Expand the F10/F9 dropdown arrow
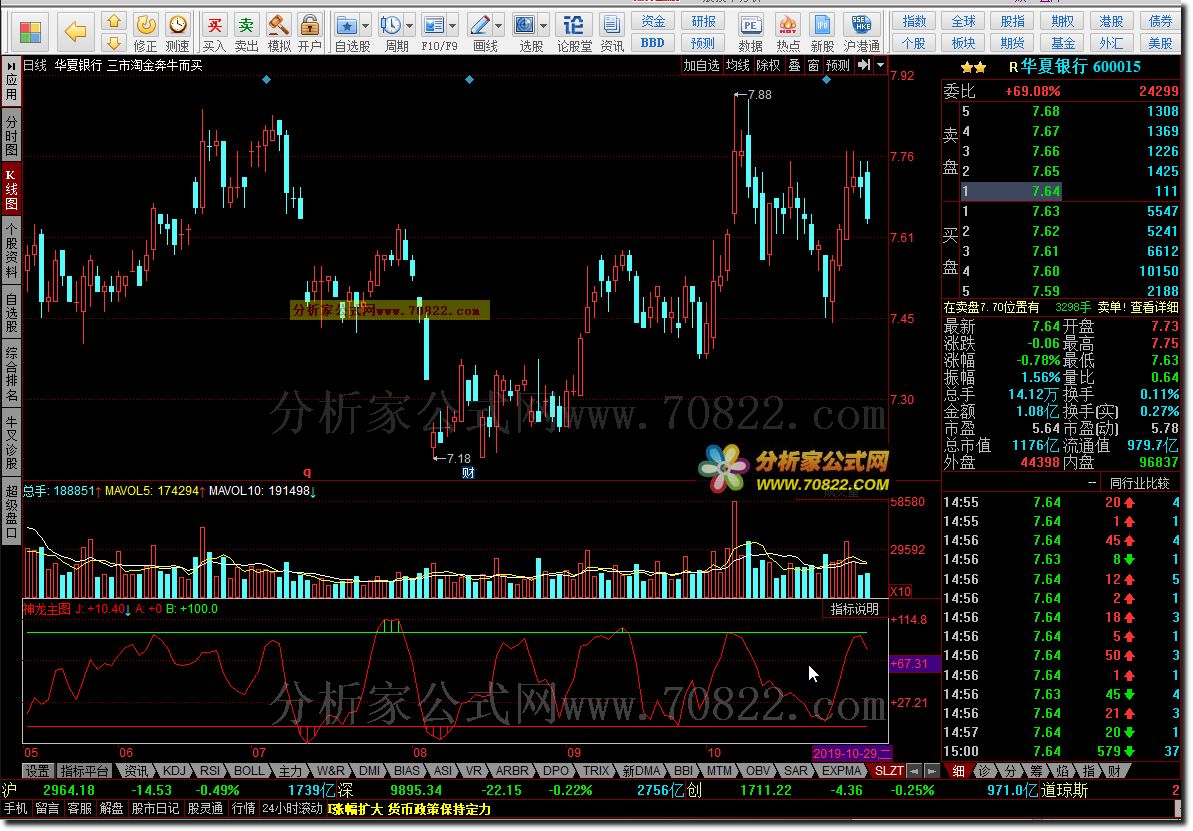The width and height of the screenshot is (1193, 831). (x=453, y=26)
